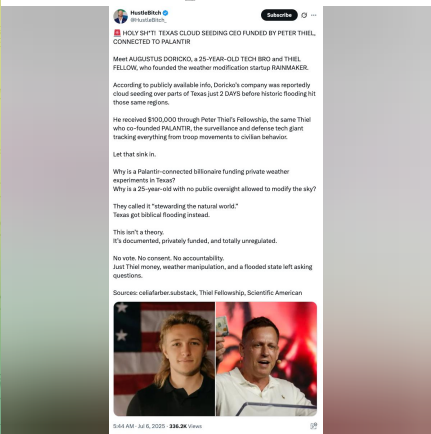
Task: Click the drag handle above the post
Action: [x=190, y=0]
